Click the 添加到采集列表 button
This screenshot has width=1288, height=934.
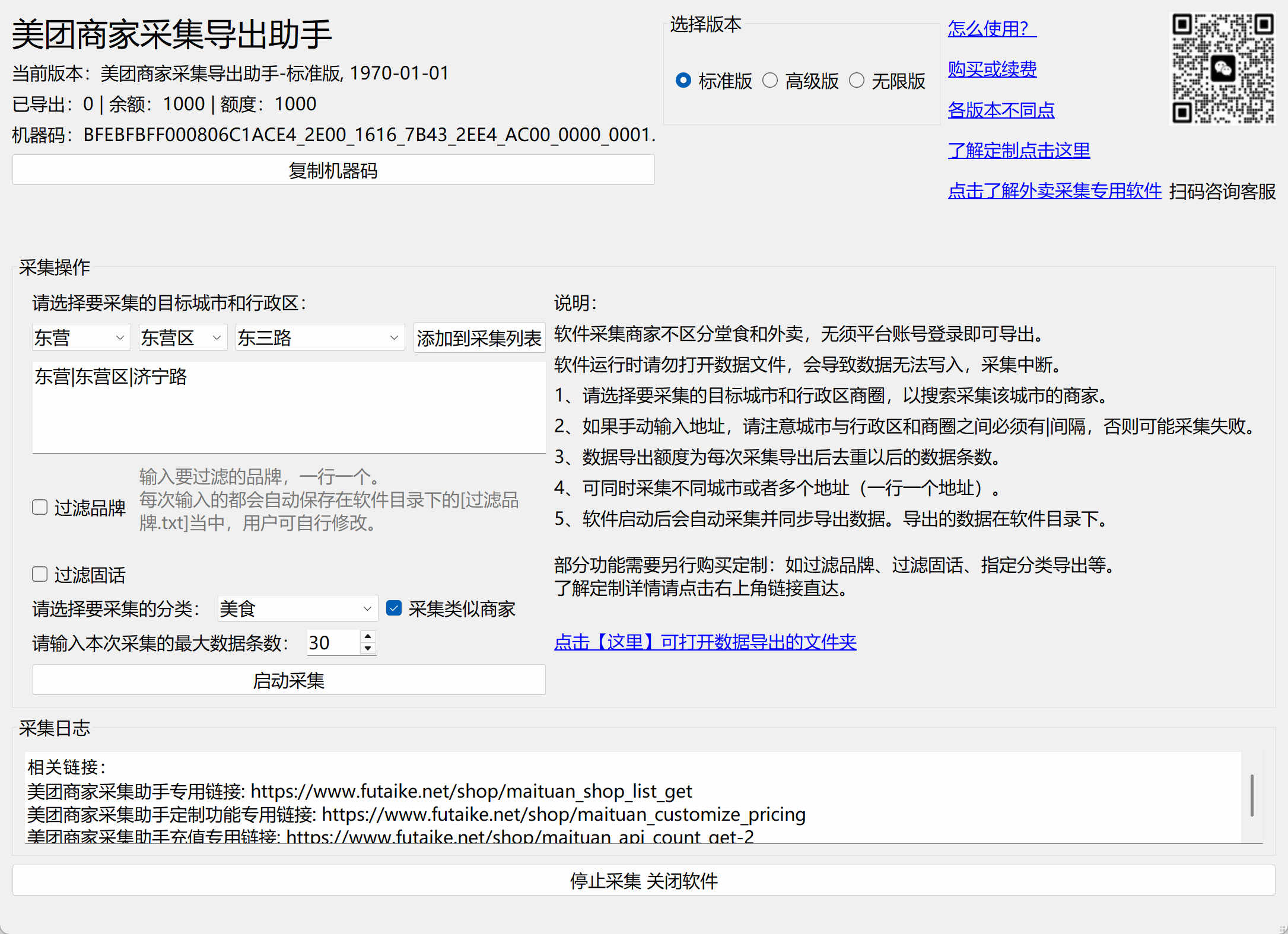pyautogui.click(x=479, y=338)
